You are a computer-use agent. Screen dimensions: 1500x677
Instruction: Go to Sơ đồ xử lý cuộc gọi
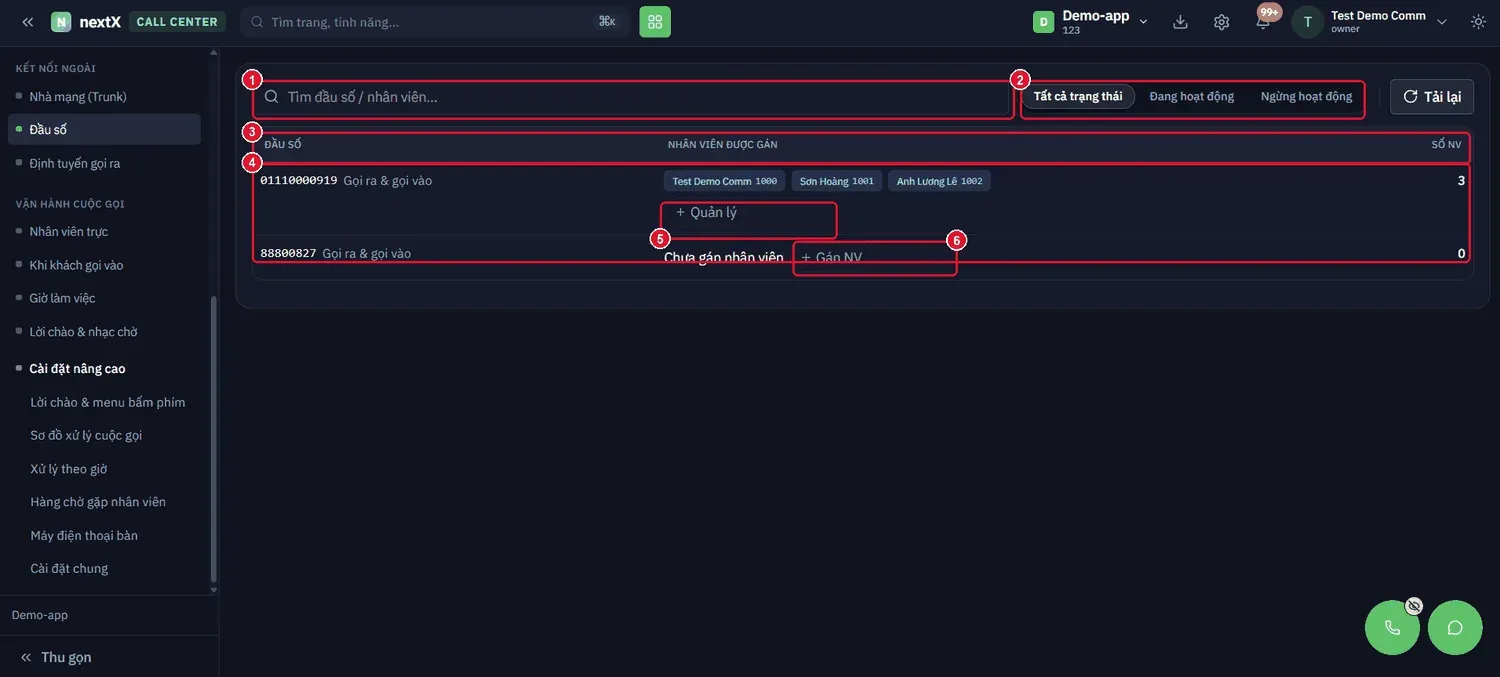[x=87, y=436]
